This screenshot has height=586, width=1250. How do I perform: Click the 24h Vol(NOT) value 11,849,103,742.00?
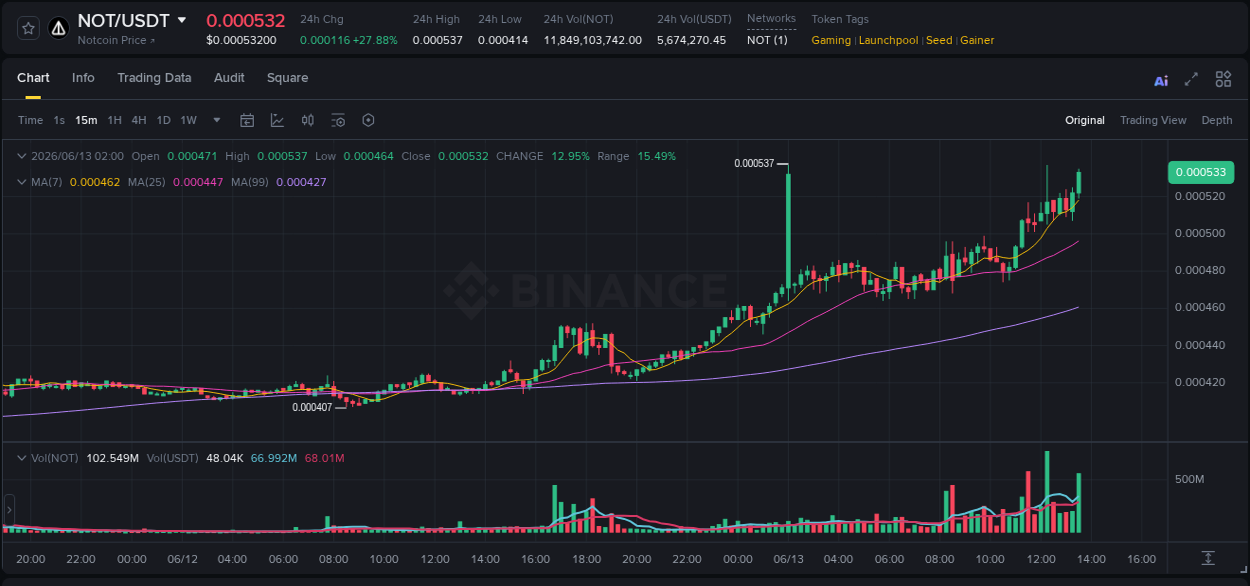593,40
